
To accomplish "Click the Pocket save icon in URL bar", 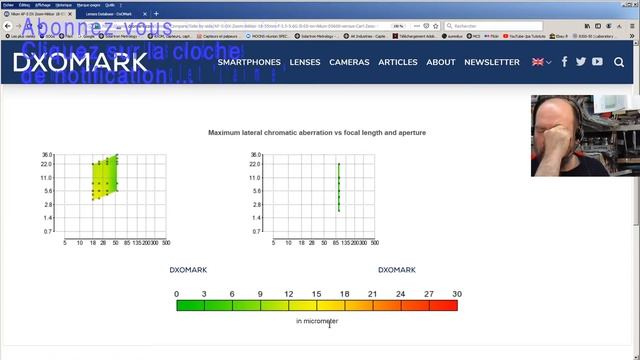I will [x=426, y=26].
